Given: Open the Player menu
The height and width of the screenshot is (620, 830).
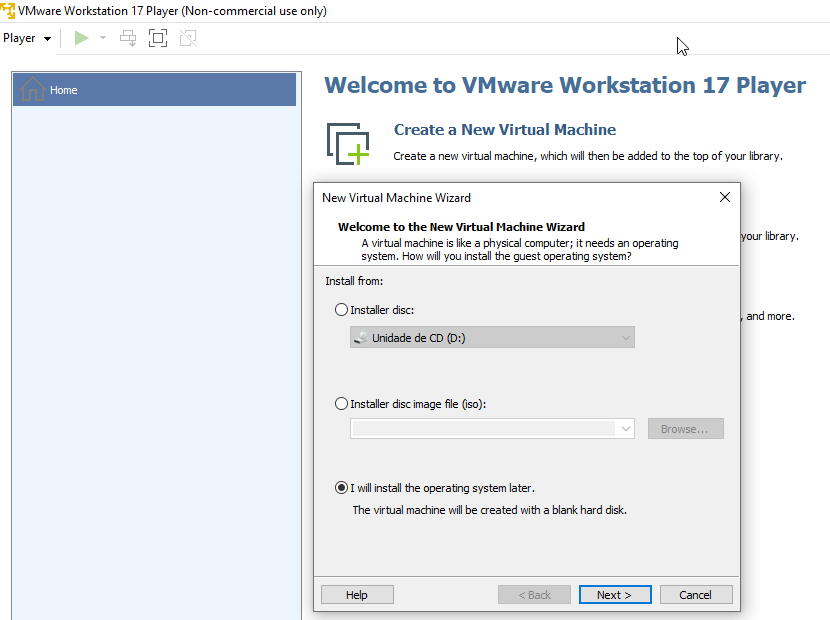Looking at the screenshot, I should (27, 38).
